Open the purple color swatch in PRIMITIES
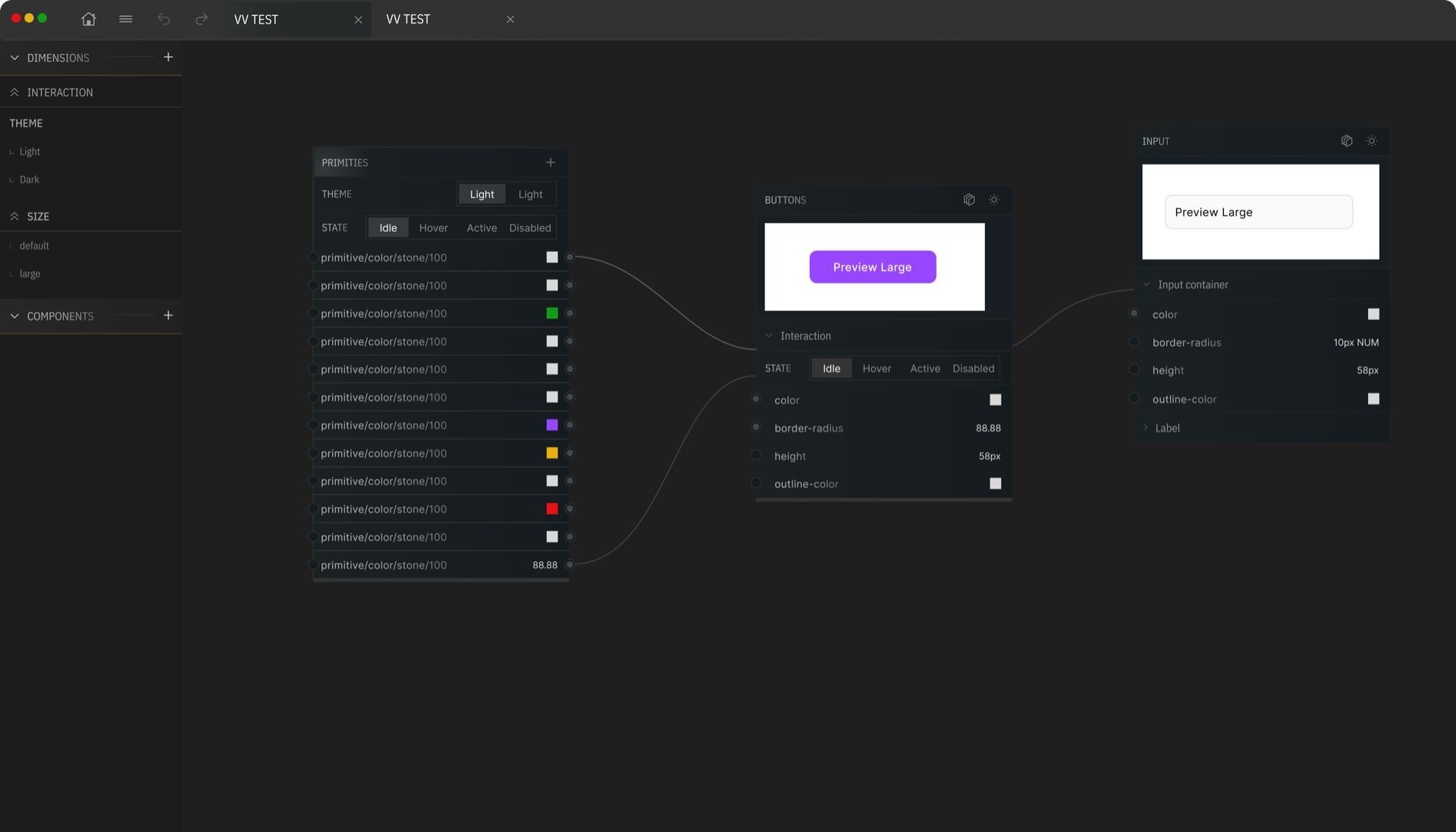Screen dimensions: 1456x832 coord(552,425)
